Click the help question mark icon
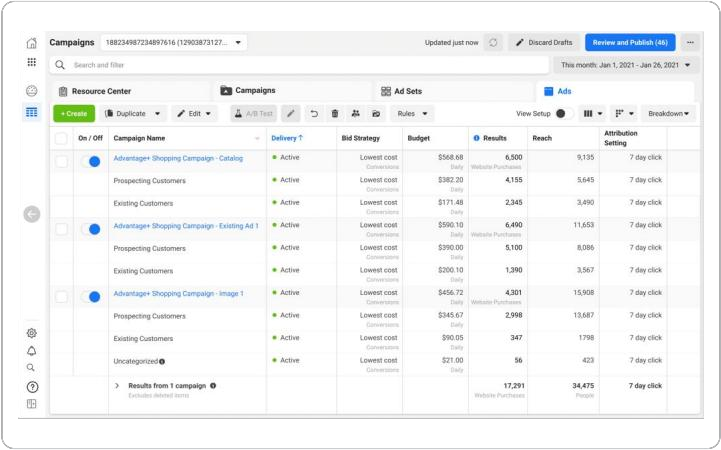721x450 pixels. 32,387
